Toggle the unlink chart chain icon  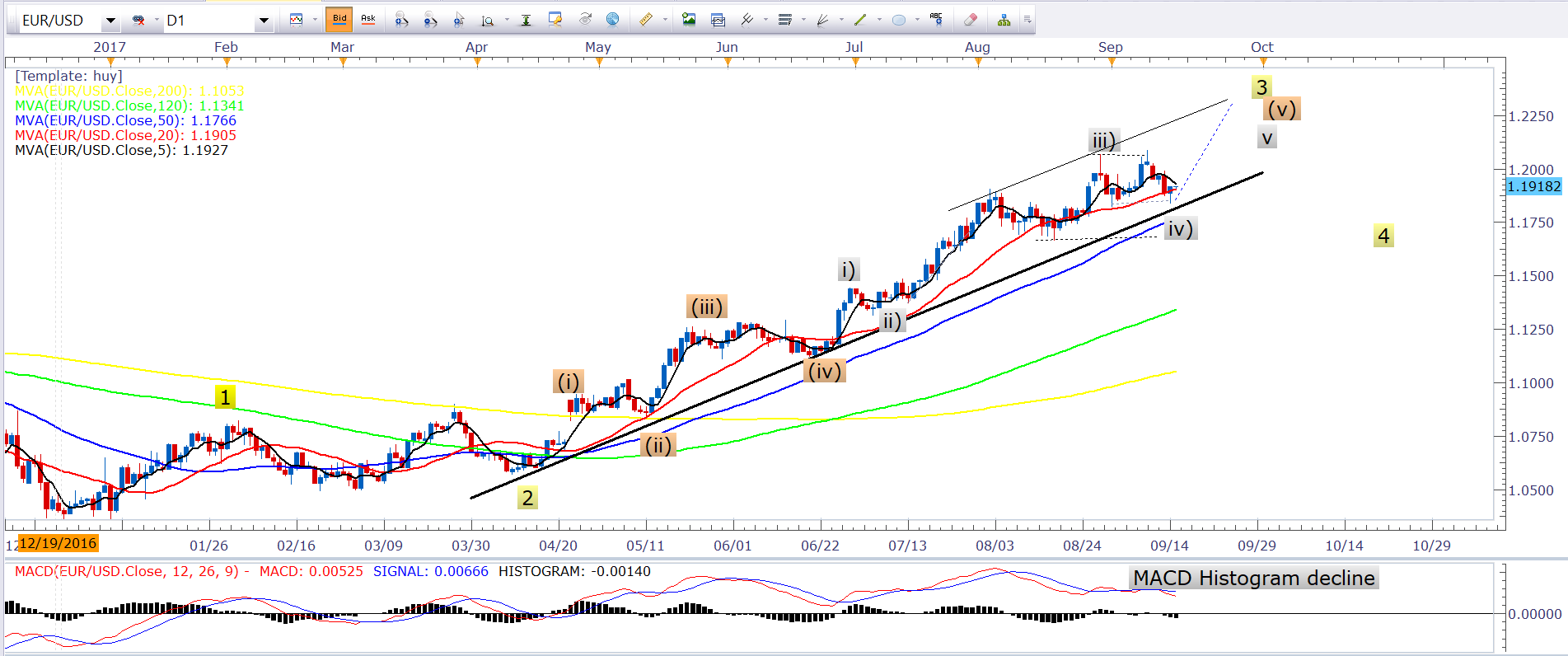pyautogui.click(x=139, y=20)
